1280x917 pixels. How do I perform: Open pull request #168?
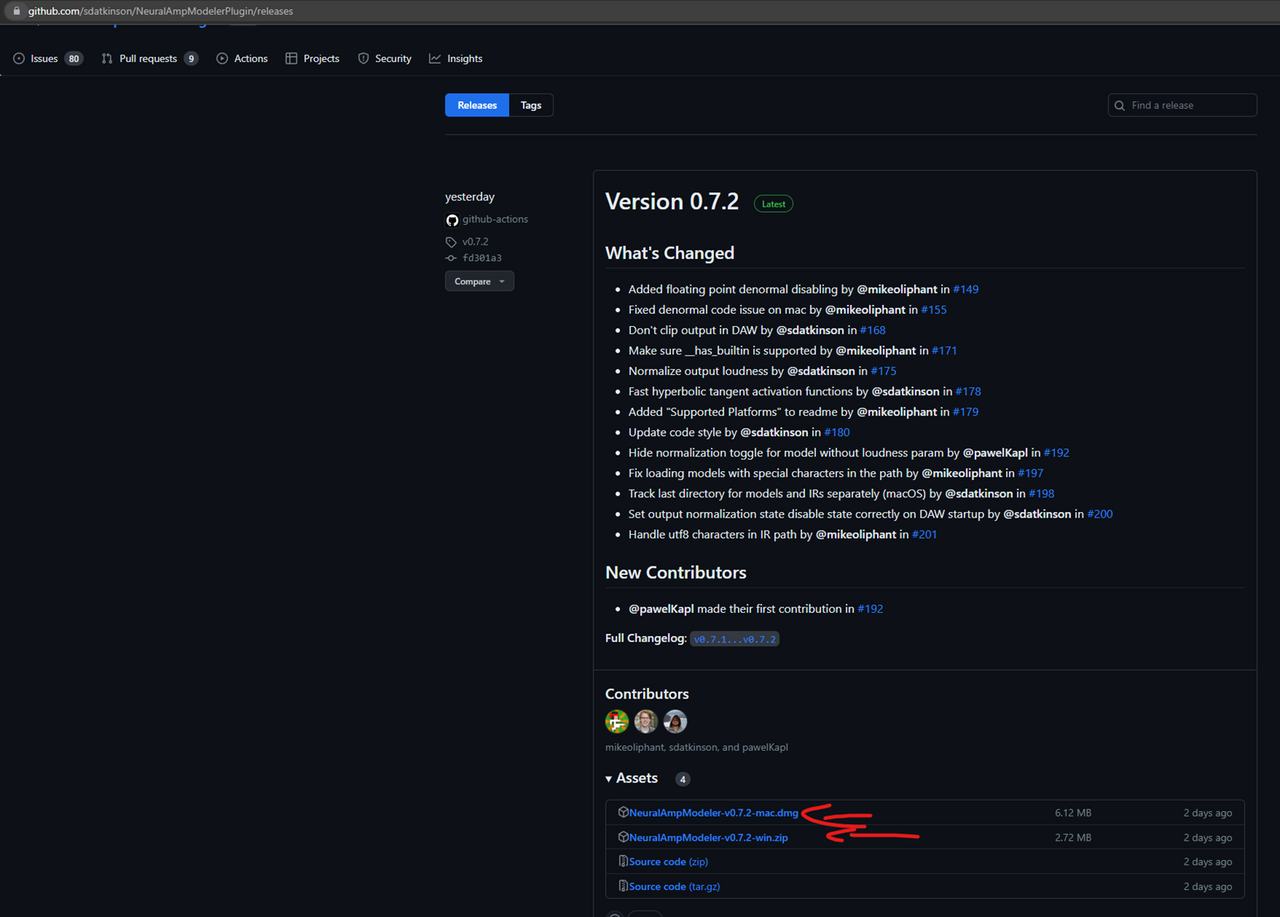[x=872, y=330]
